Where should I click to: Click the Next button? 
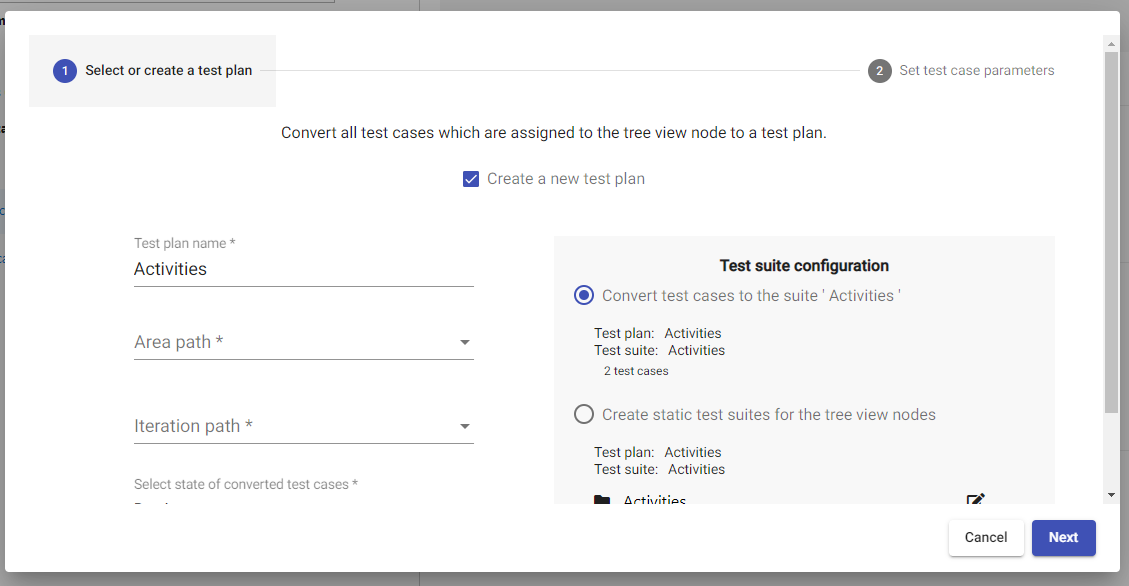pyautogui.click(x=1063, y=537)
